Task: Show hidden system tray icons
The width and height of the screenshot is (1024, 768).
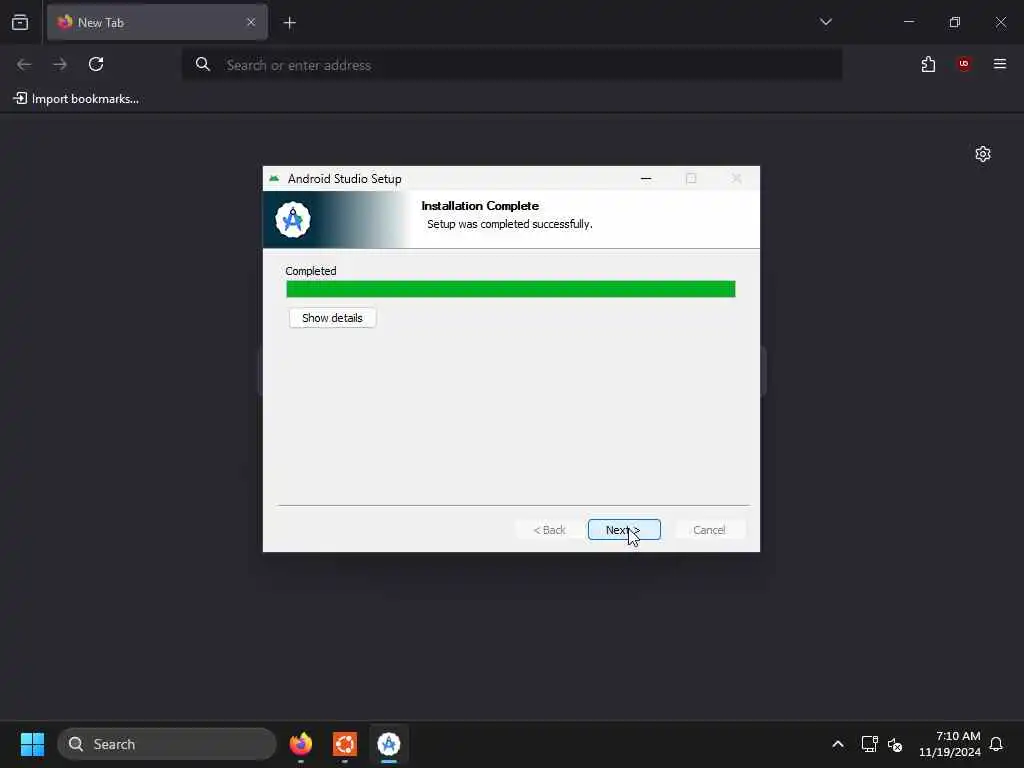Action: pyautogui.click(x=838, y=744)
